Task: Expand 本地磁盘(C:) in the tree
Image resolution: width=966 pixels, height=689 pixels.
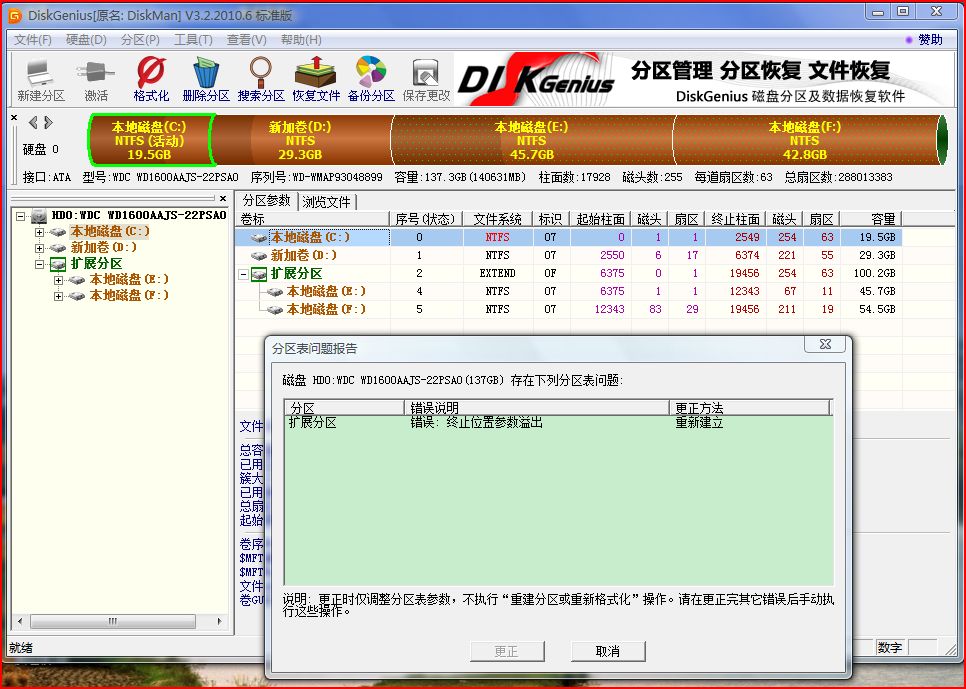Action: click(39, 232)
